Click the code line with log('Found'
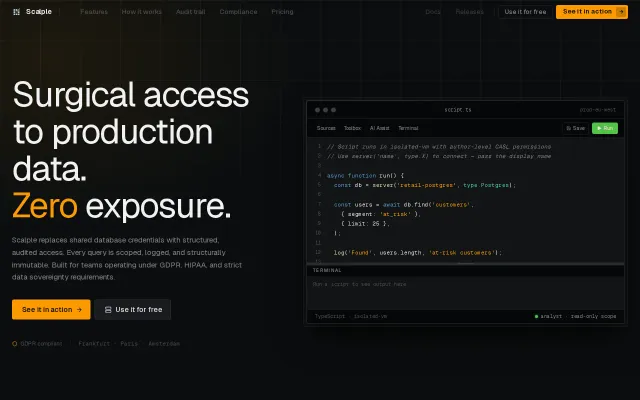Image resolution: width=640 pixels, height=400 pixels. click(x=418, y=253)
